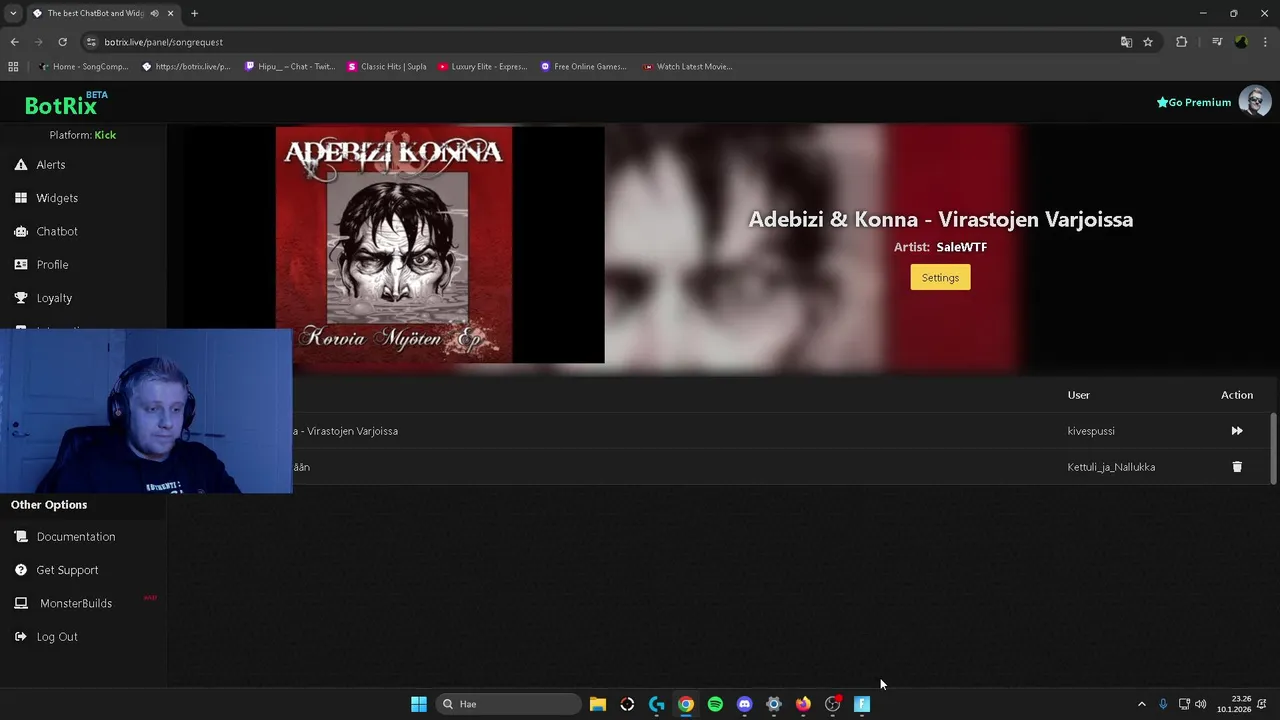Image resolution: width=1280 pixels, height=720 pixels.
Task: Open Spotify from the taskbar
Action: [x=715, y=704]
